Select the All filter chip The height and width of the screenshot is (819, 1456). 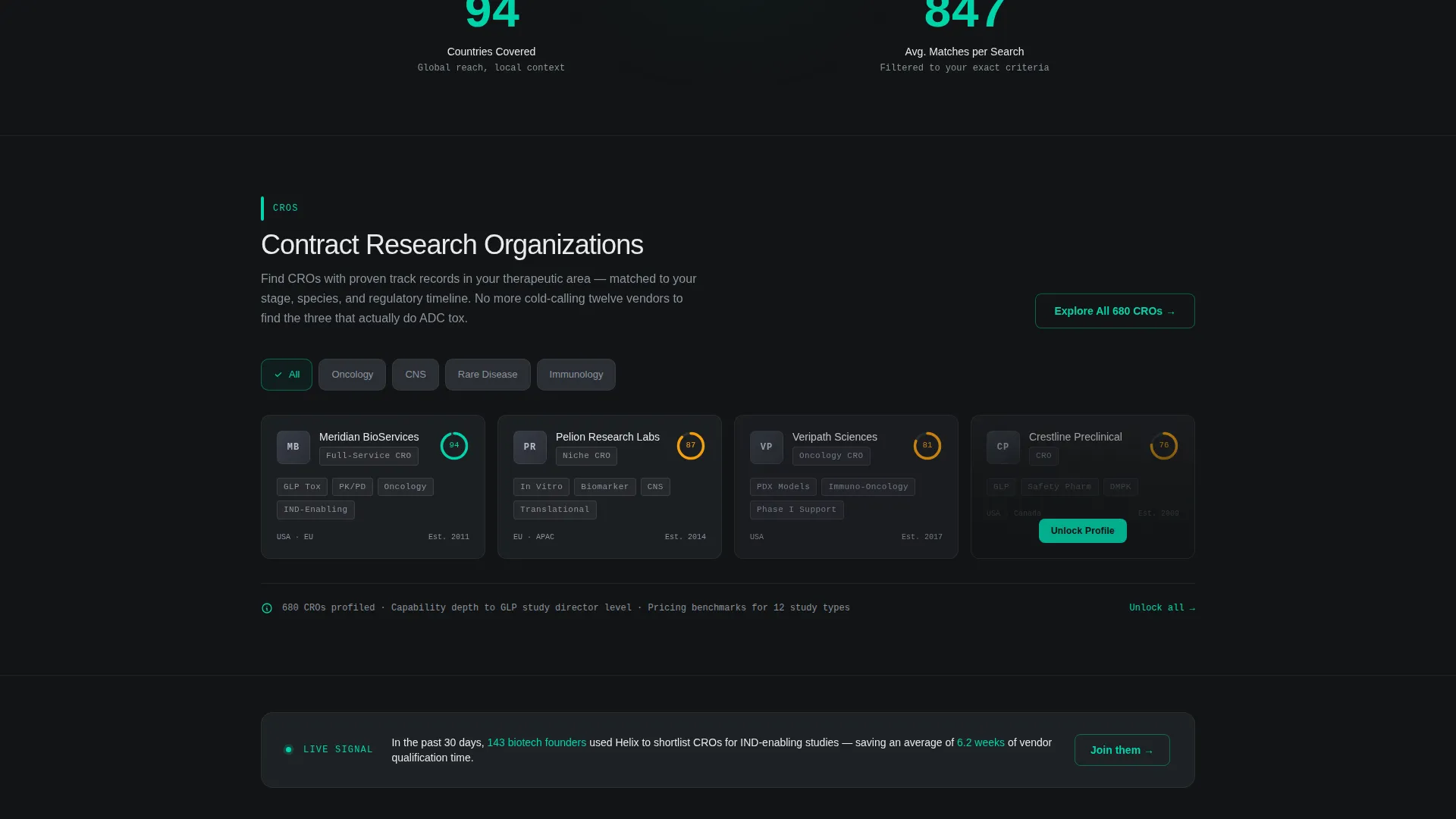287,375
